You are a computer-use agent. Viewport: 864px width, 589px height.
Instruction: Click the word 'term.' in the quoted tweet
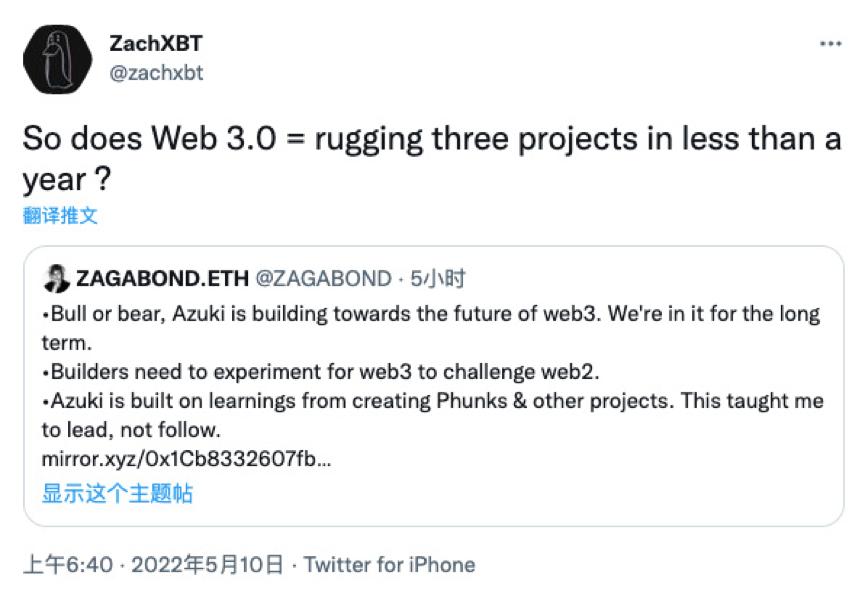pyautogui.click(x=67, y=343)
